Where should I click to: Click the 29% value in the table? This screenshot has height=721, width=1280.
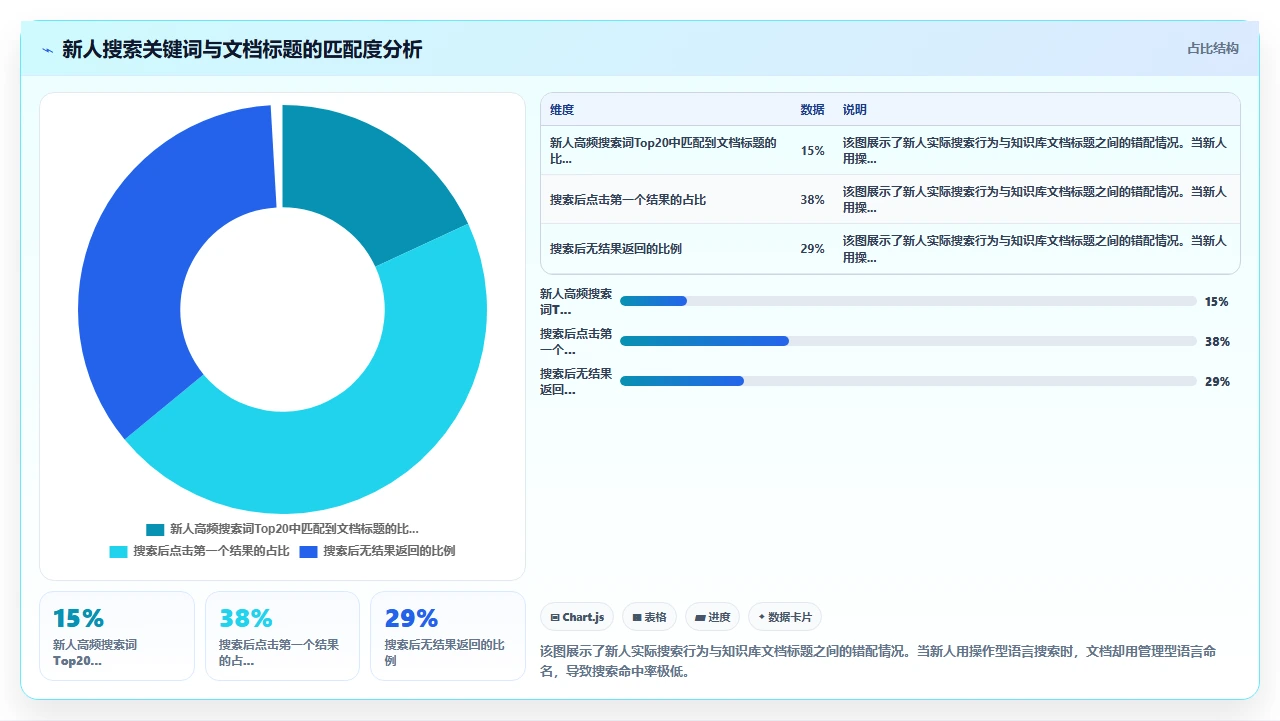coord(812,249)
